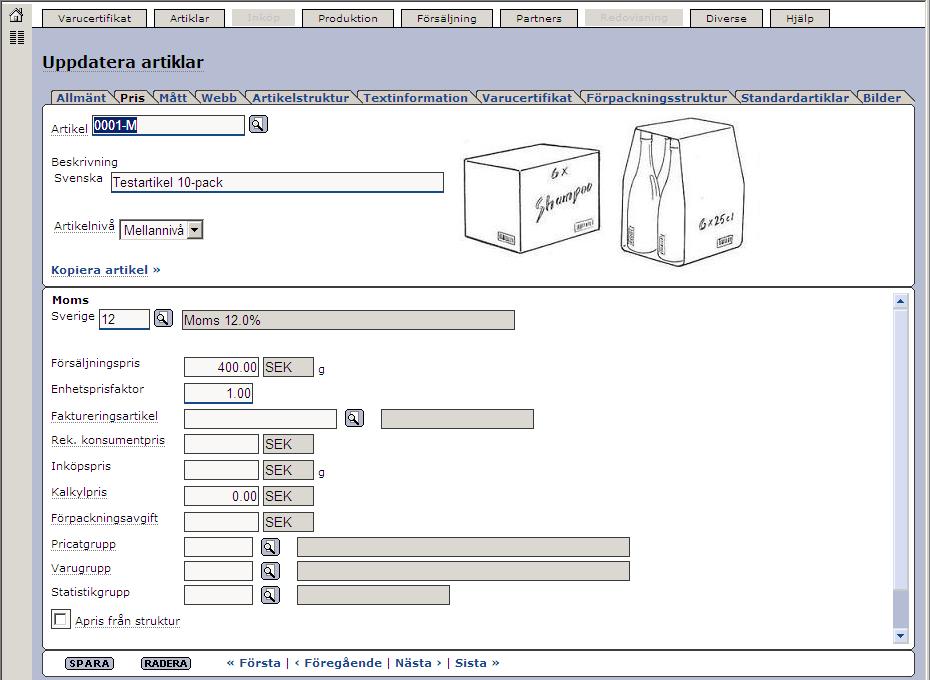The height and width of the screenshot is (680, 930).
Task: Switch to the Allmänt tab
Action: tap(81, 98)
